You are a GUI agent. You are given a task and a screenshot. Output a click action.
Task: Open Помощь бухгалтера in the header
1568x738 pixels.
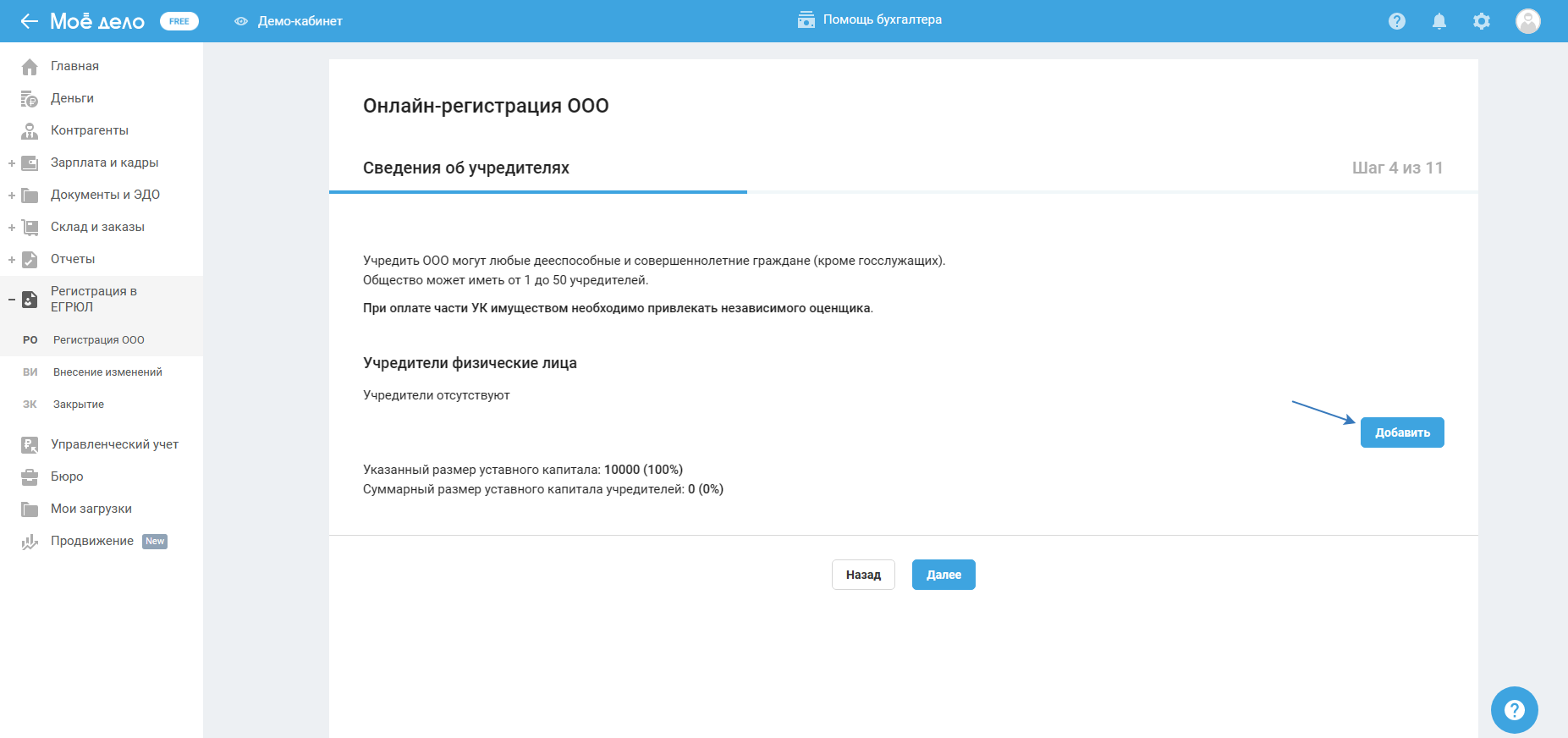[870, 19]
